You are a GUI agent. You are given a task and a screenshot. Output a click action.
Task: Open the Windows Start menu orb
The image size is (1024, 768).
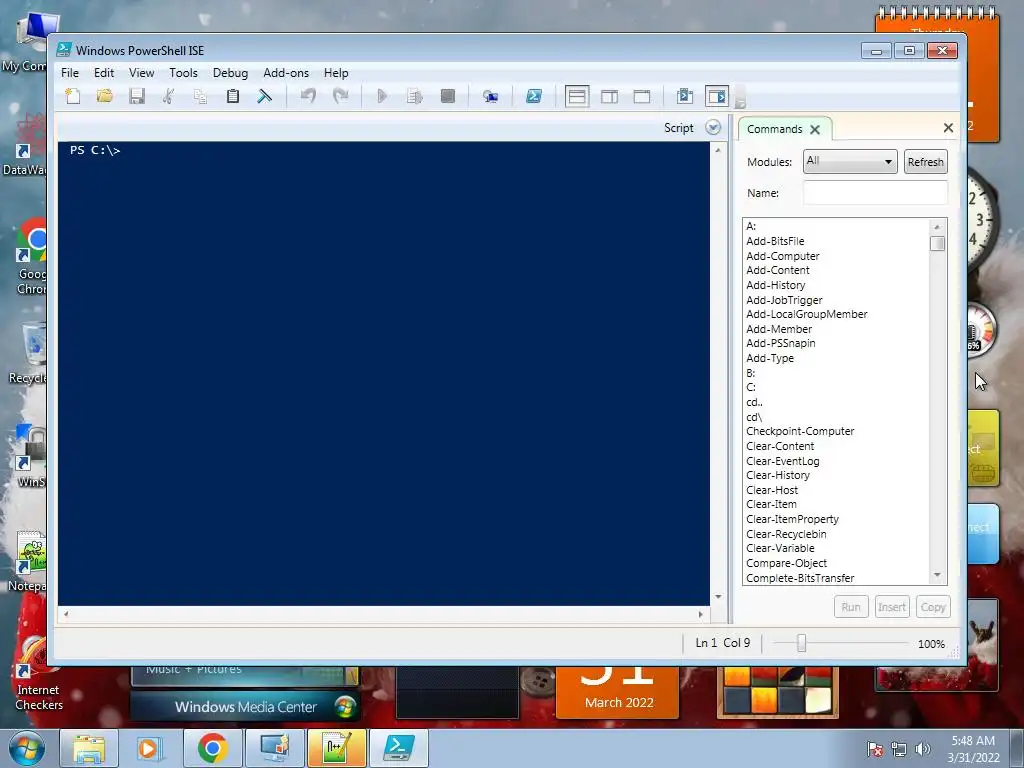pos(27,748)
